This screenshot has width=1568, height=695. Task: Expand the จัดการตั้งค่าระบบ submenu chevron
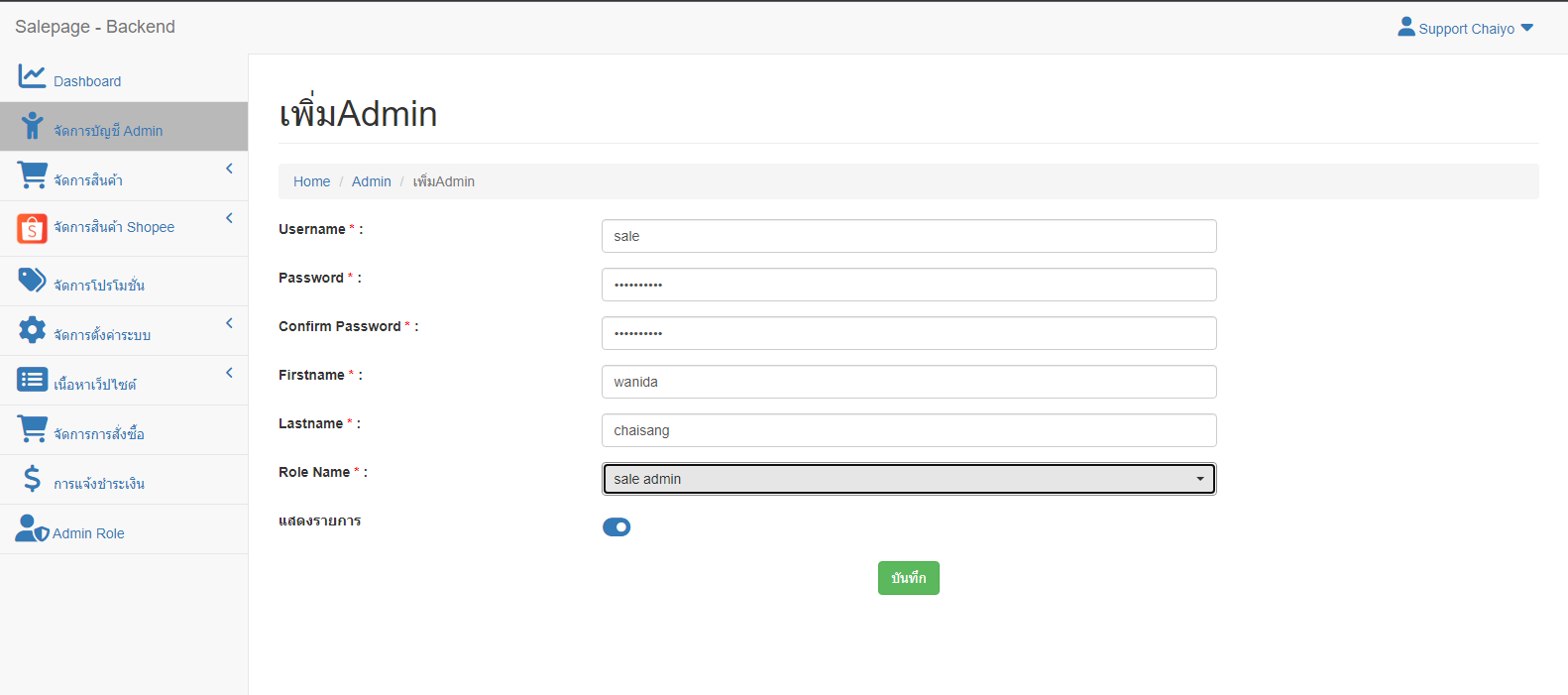[229, 323]
